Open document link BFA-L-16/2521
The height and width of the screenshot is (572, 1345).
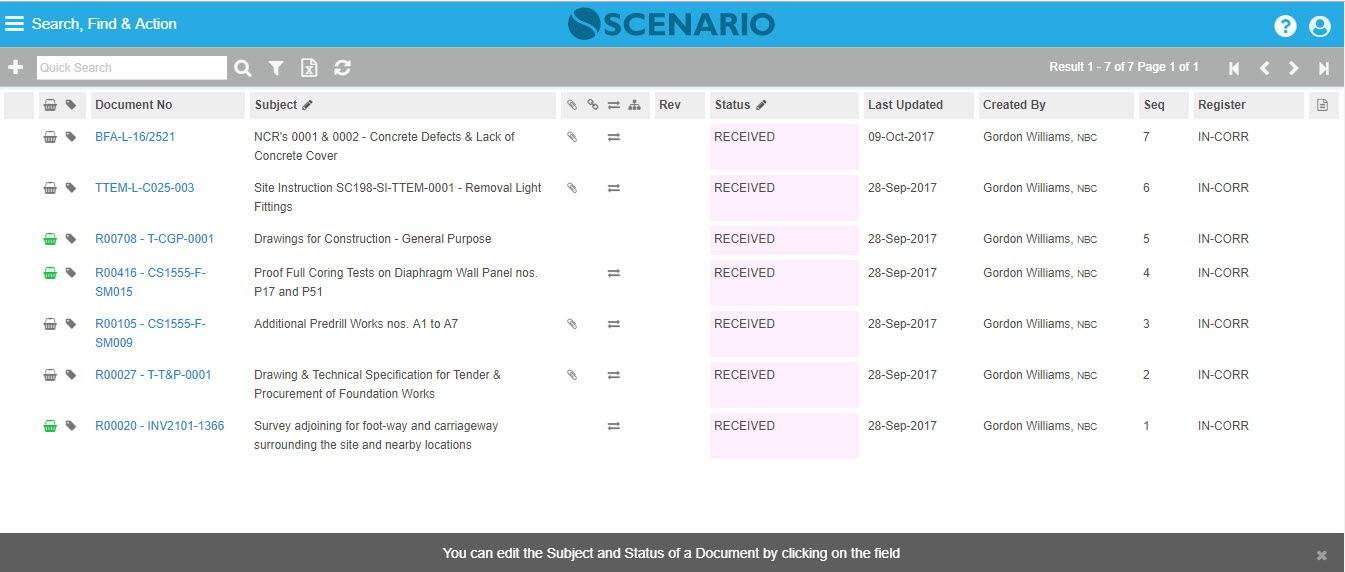135,137
